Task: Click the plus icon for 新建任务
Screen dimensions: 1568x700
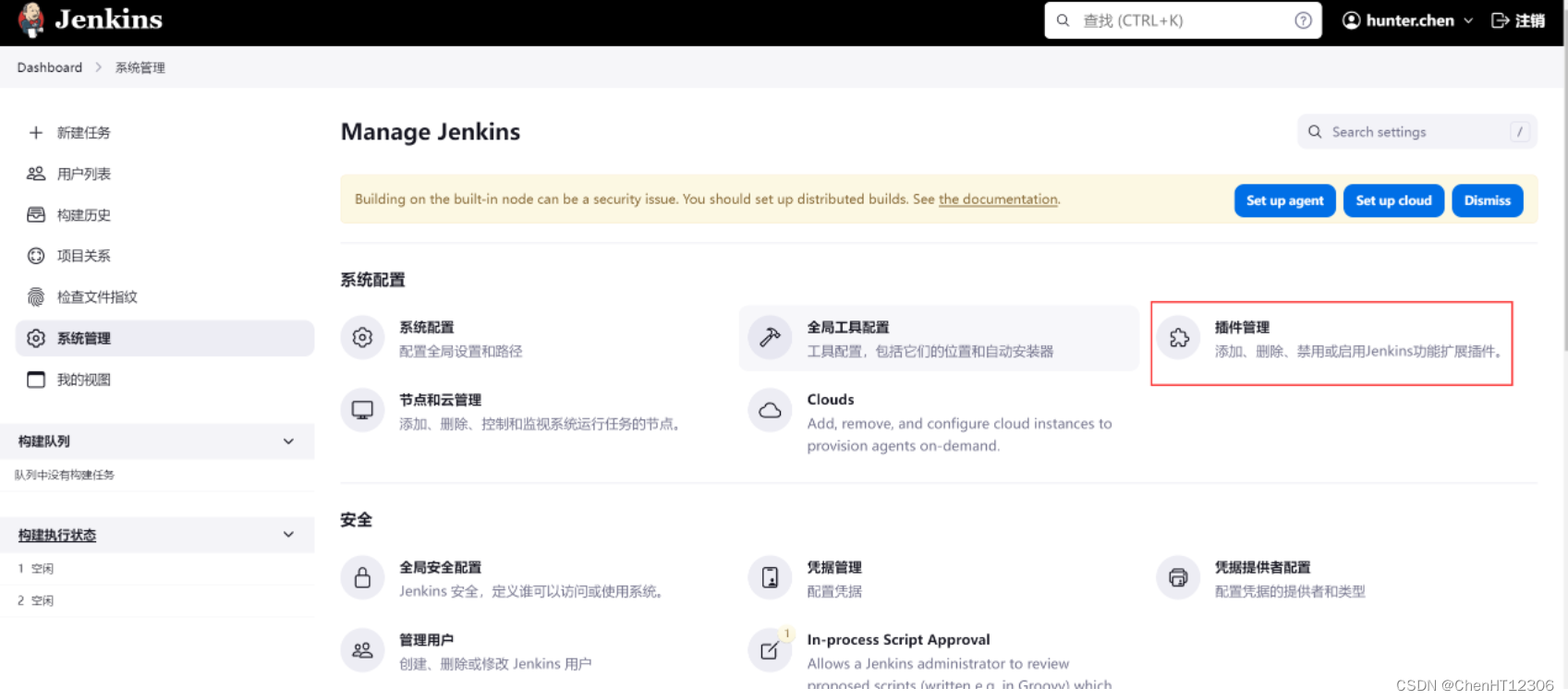Action: [36, 133]
